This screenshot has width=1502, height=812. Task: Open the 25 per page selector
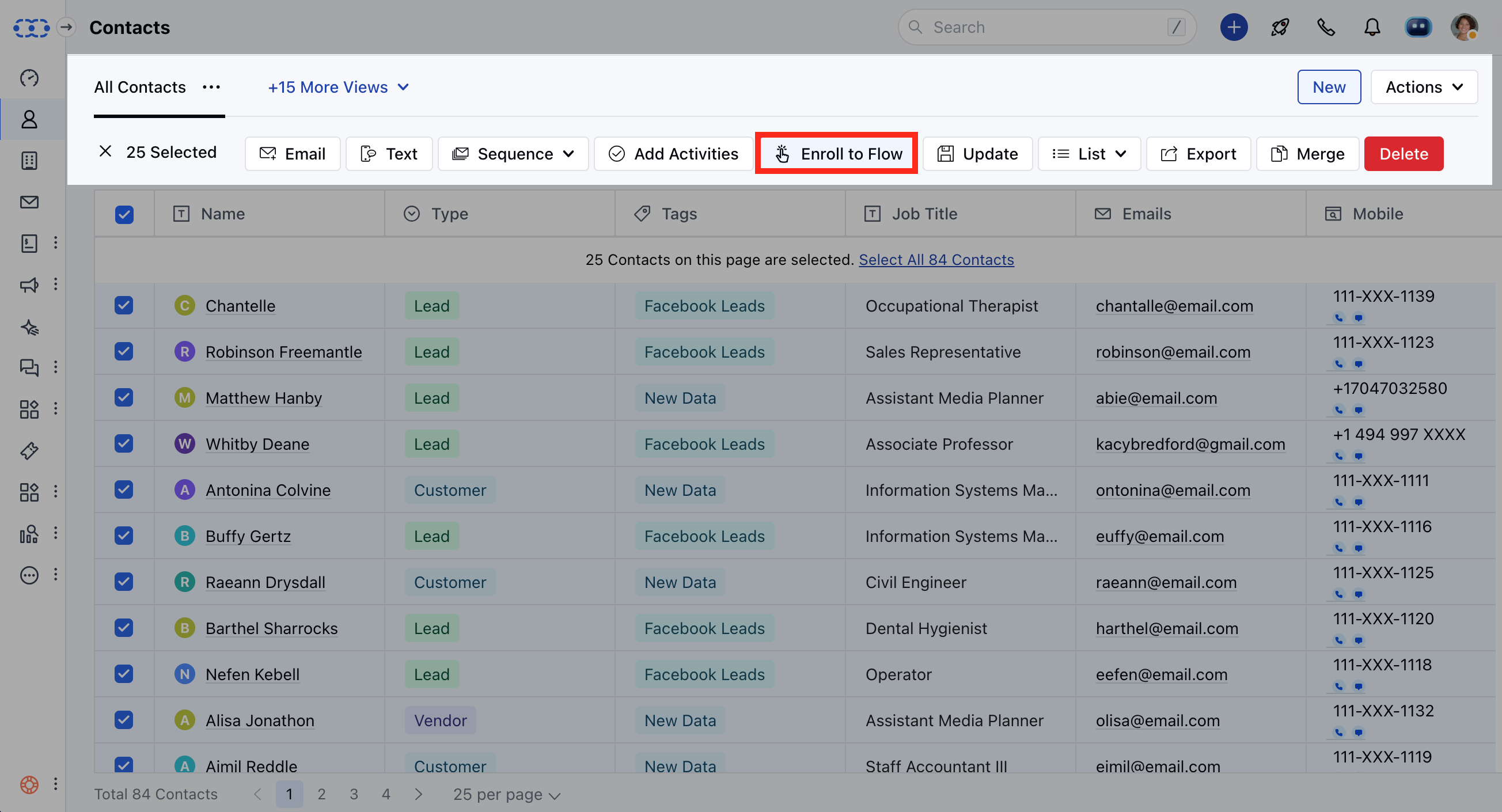(506, 794)
